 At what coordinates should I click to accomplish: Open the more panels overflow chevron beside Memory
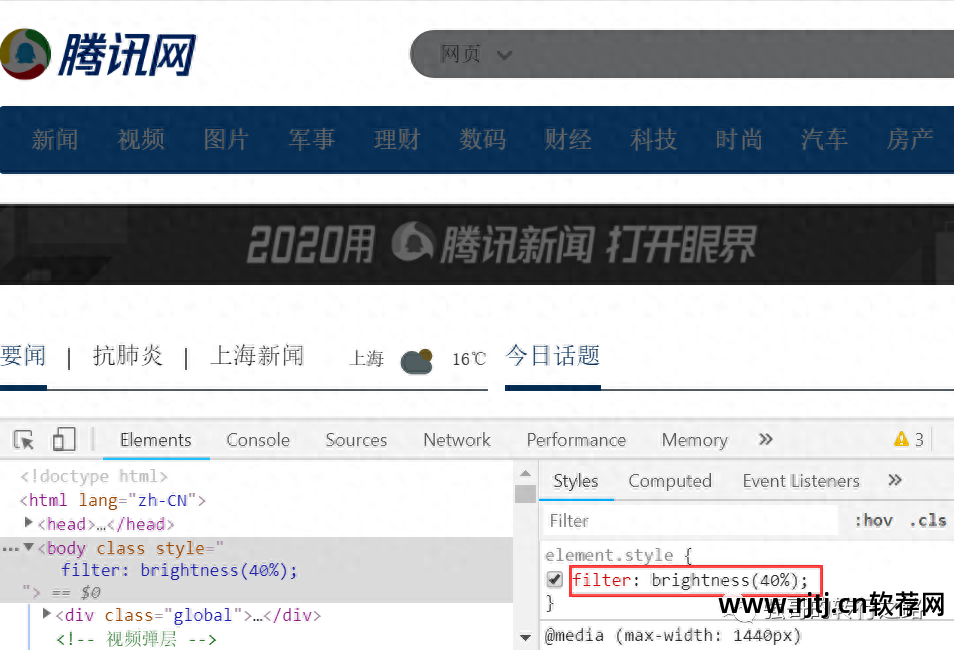coord(765,439)
